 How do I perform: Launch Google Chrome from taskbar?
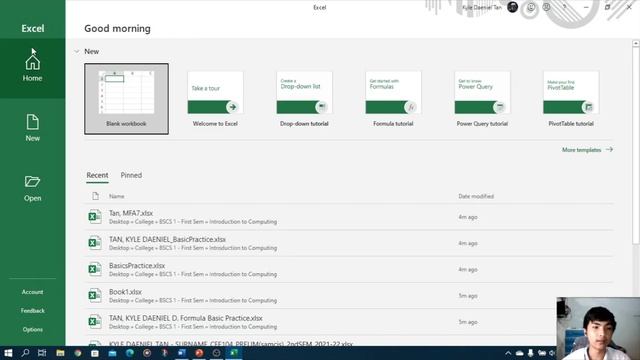tap(78, 353)
